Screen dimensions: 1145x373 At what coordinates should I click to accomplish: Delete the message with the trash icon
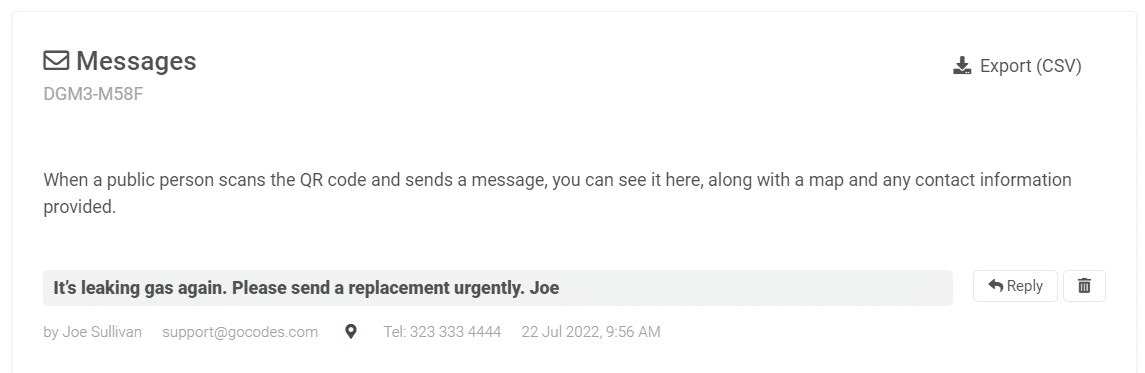click(1084, 286)
